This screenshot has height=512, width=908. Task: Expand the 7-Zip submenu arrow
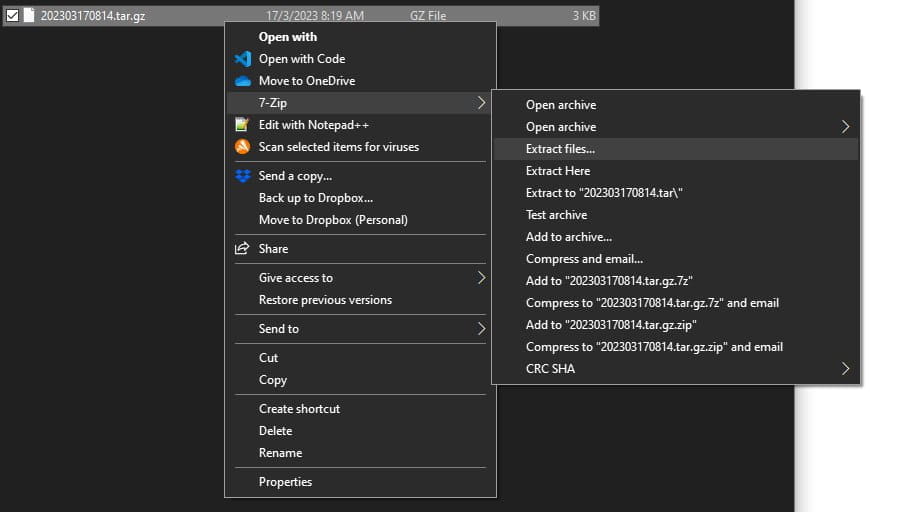coord(481,103)
